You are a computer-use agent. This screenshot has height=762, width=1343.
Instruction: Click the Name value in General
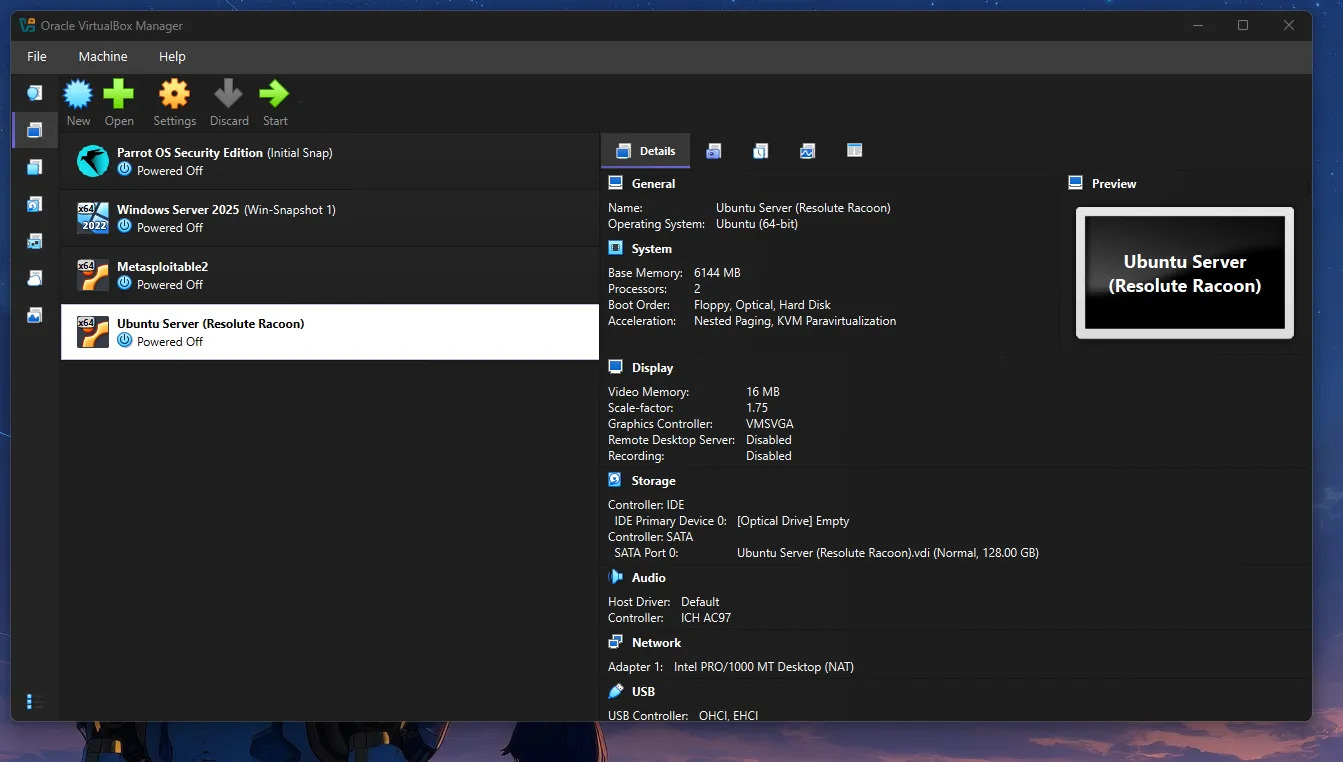[803, 208]
